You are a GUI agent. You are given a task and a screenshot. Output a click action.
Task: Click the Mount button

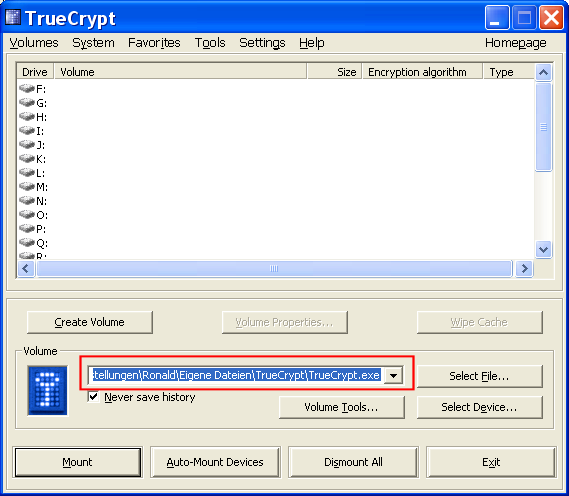click(x=78, y=462)
